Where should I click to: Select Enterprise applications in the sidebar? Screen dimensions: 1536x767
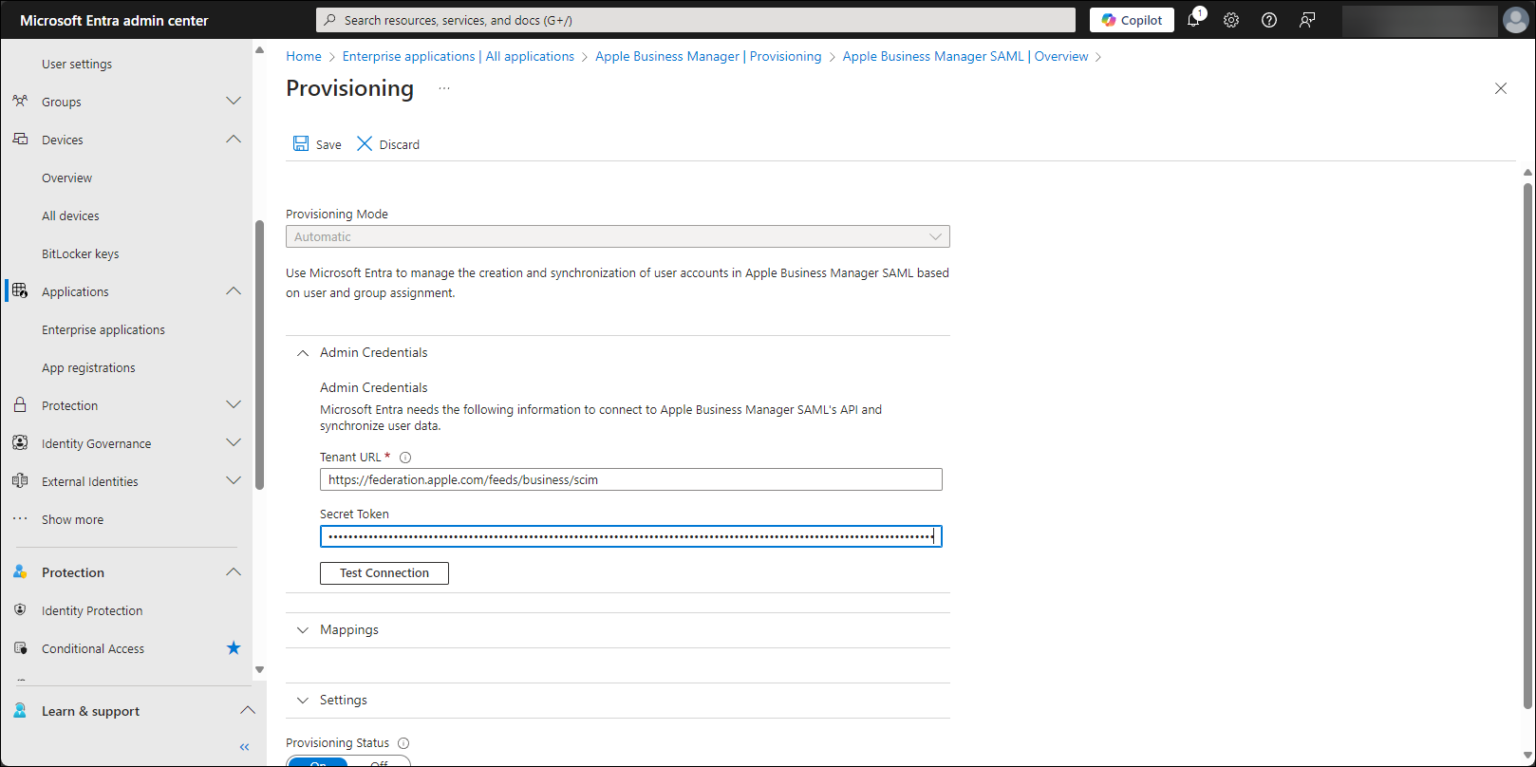(103, 329)
